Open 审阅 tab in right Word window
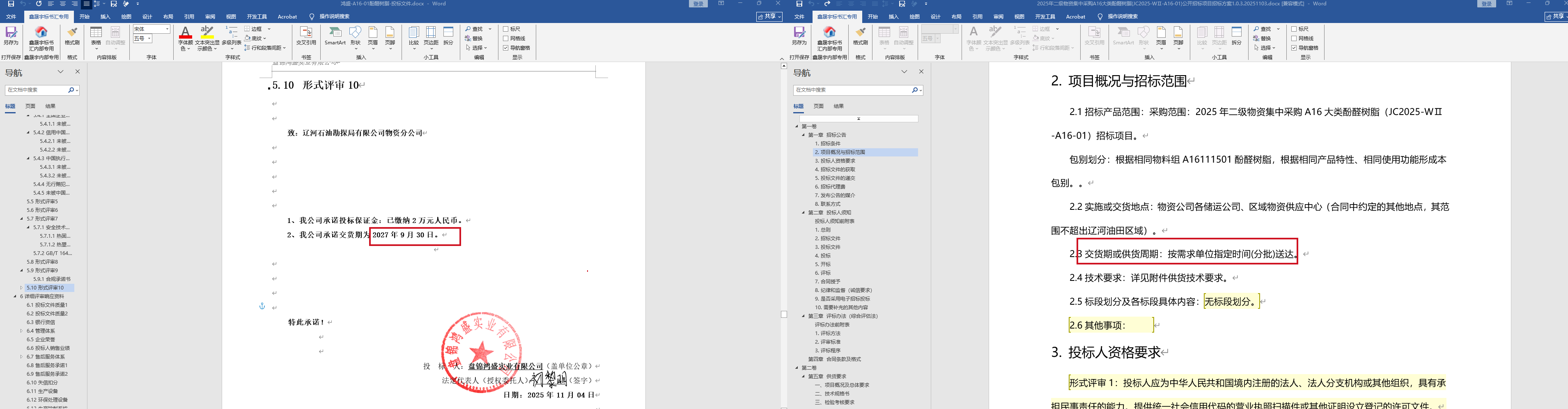The height and width of the screenshot is (409, 1568). pyautogui.click(x=998, y=16)
